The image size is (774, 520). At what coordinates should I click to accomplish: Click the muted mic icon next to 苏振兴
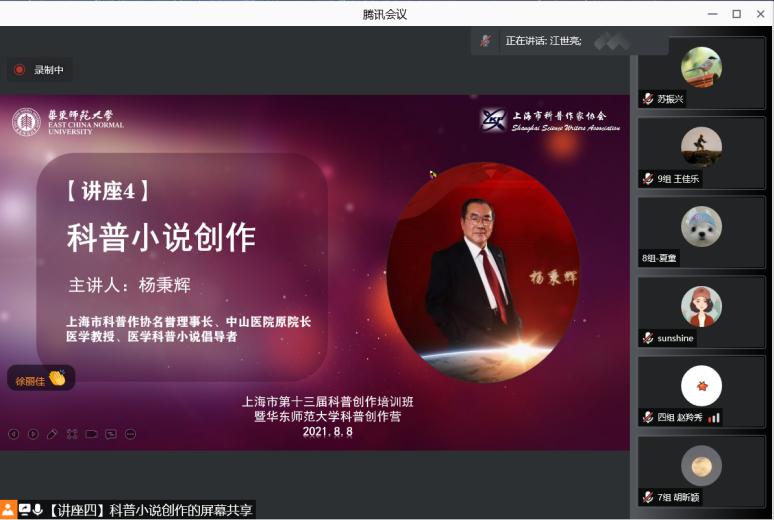[648, 99]
